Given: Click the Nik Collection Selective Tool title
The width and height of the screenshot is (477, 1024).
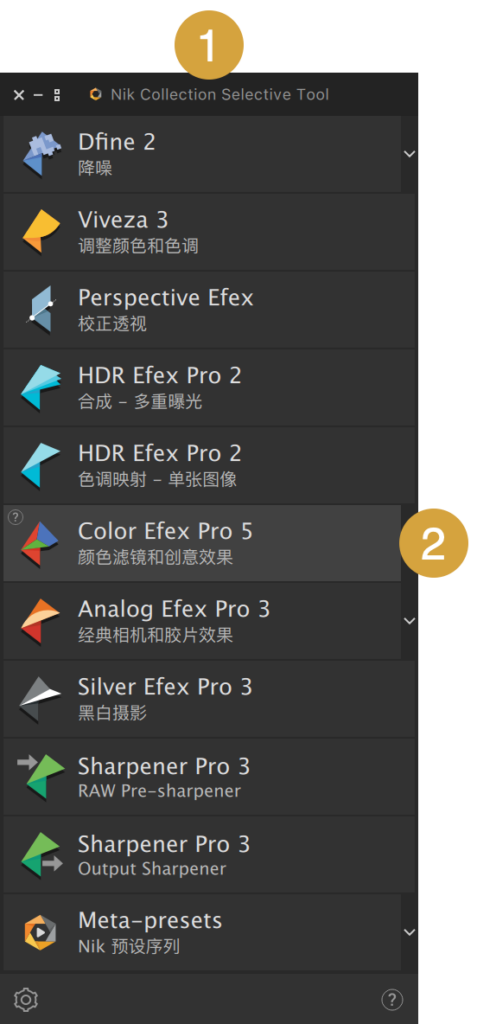Looking at the screenshot, I should [220, 95].
